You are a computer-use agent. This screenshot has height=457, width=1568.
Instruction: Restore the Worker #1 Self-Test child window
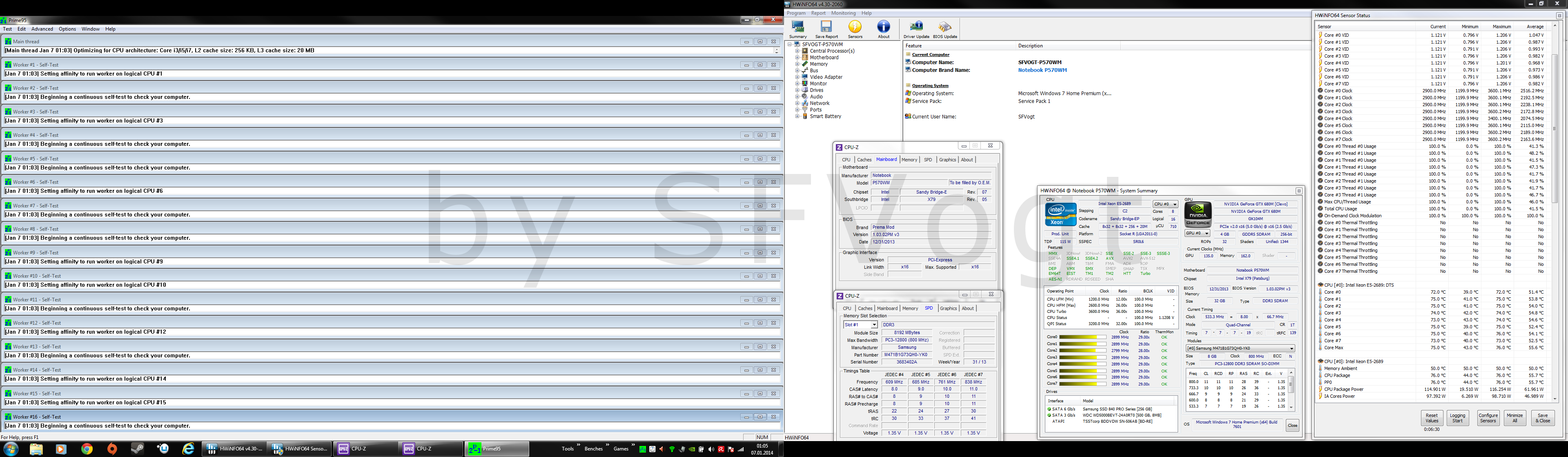tap(759, 65)
